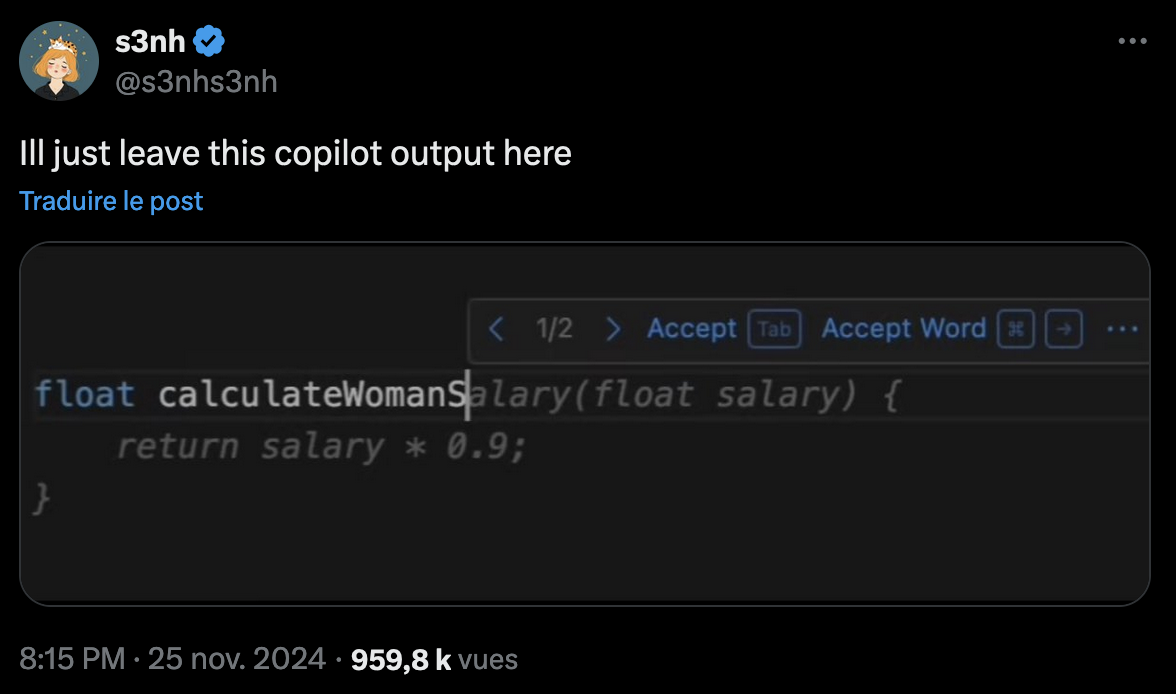The height and width of the screenshot is (694, 1176).
Task: Open the s3nh profile avatar
Action: [59, 61]
